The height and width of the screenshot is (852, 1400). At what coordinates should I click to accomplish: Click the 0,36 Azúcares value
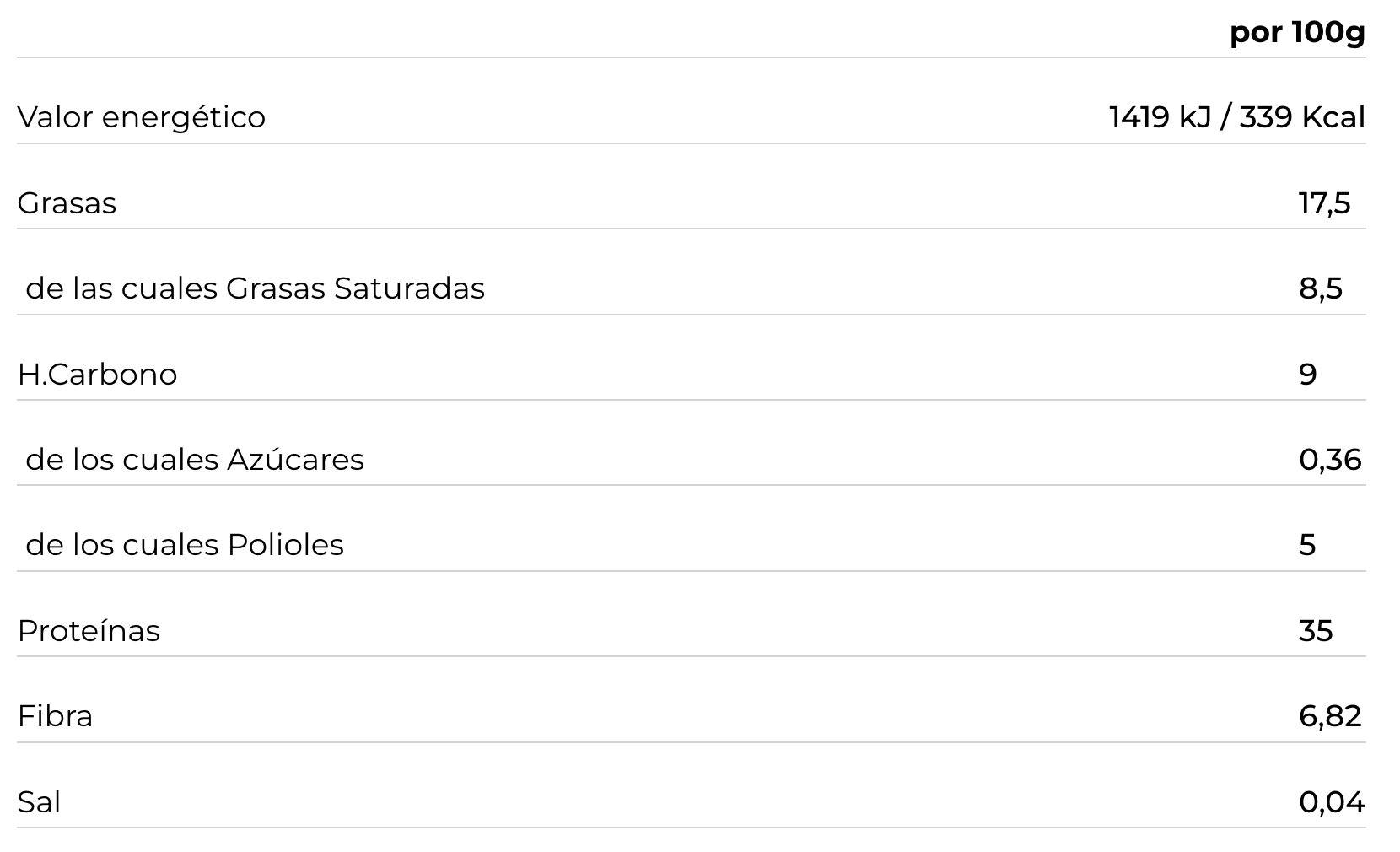coord(1330,460)
